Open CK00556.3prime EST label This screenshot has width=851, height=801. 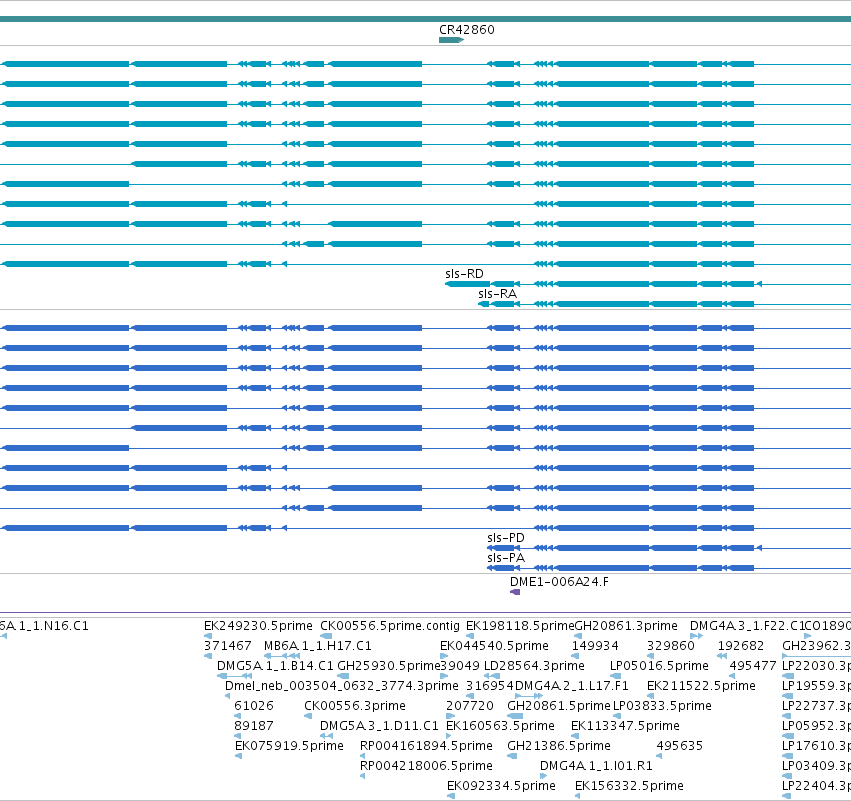tap(355, 706)
